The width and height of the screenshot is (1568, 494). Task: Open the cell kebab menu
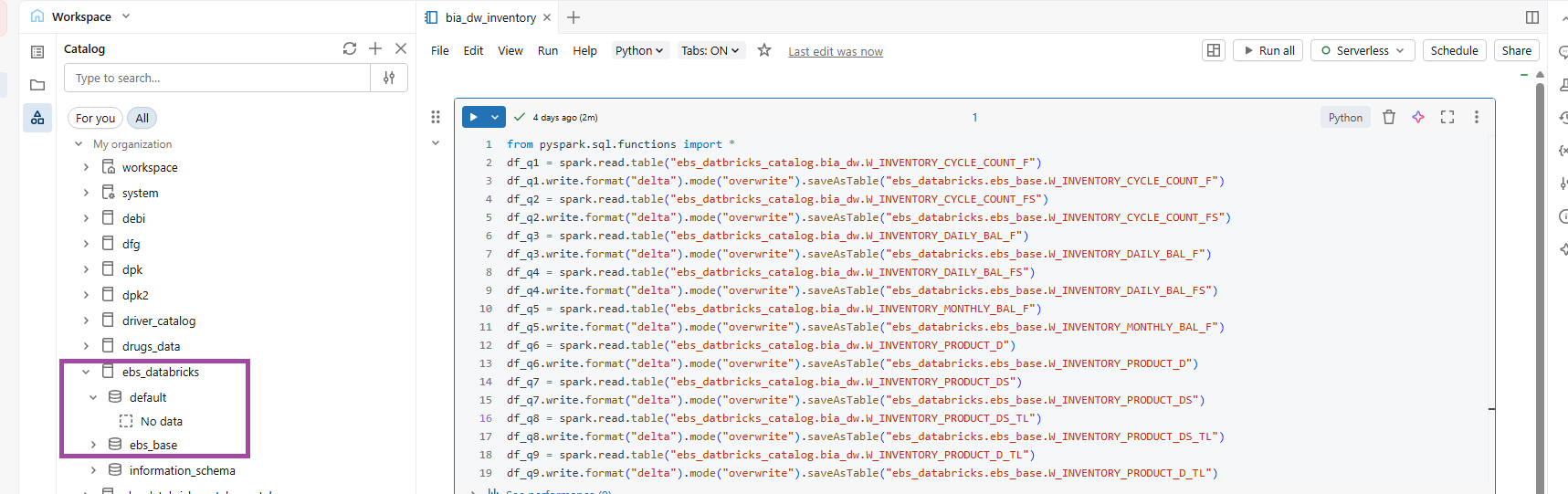[x=1477, y=117]
